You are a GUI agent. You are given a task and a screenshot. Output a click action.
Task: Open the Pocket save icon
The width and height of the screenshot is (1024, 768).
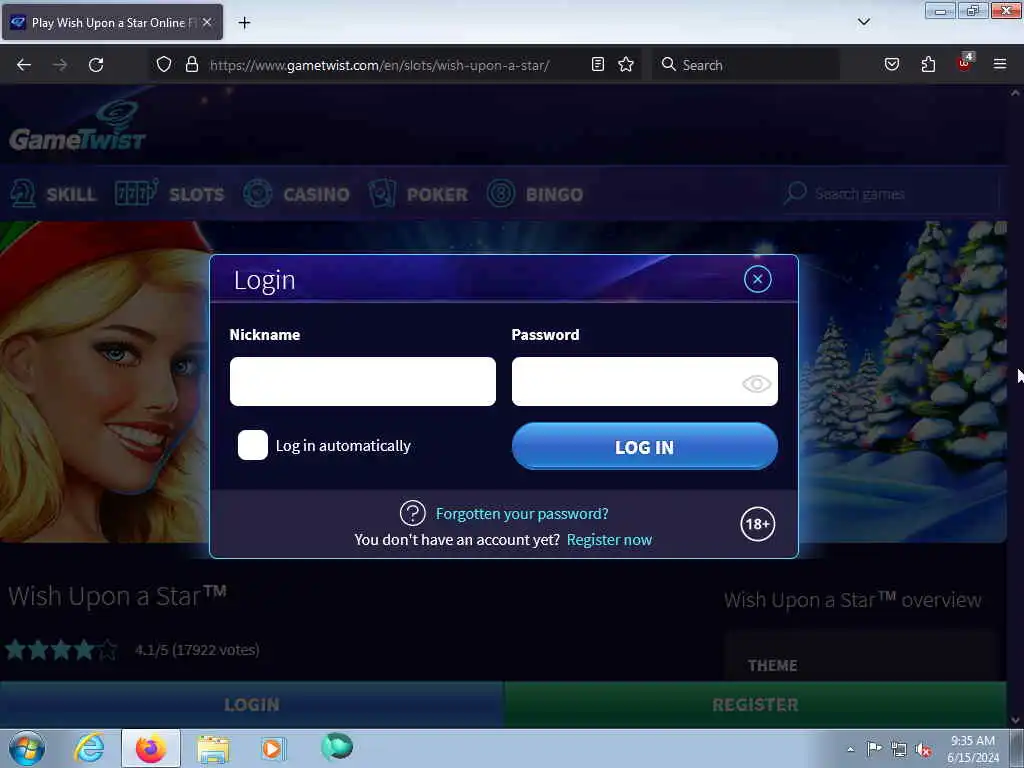[x=891, y=64]
